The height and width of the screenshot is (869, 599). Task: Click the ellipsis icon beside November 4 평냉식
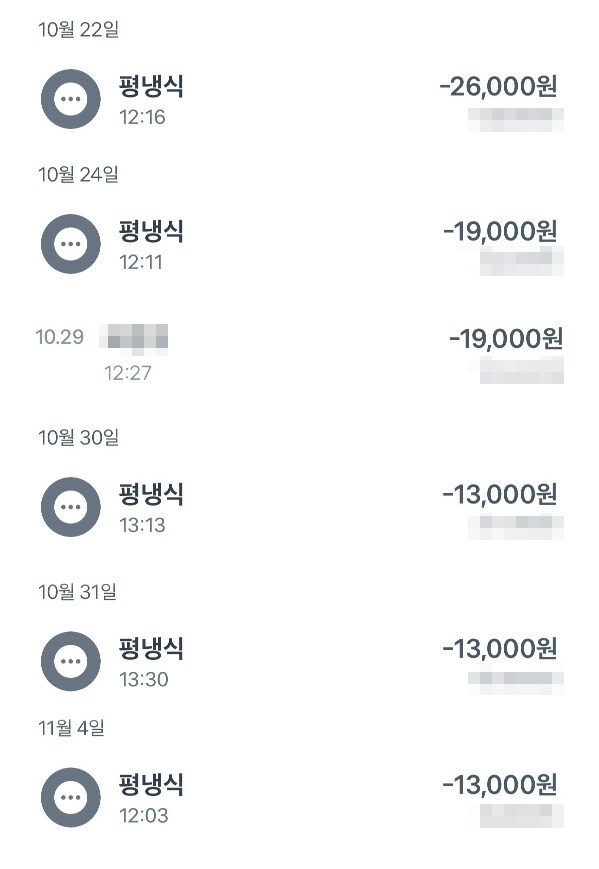68,795
